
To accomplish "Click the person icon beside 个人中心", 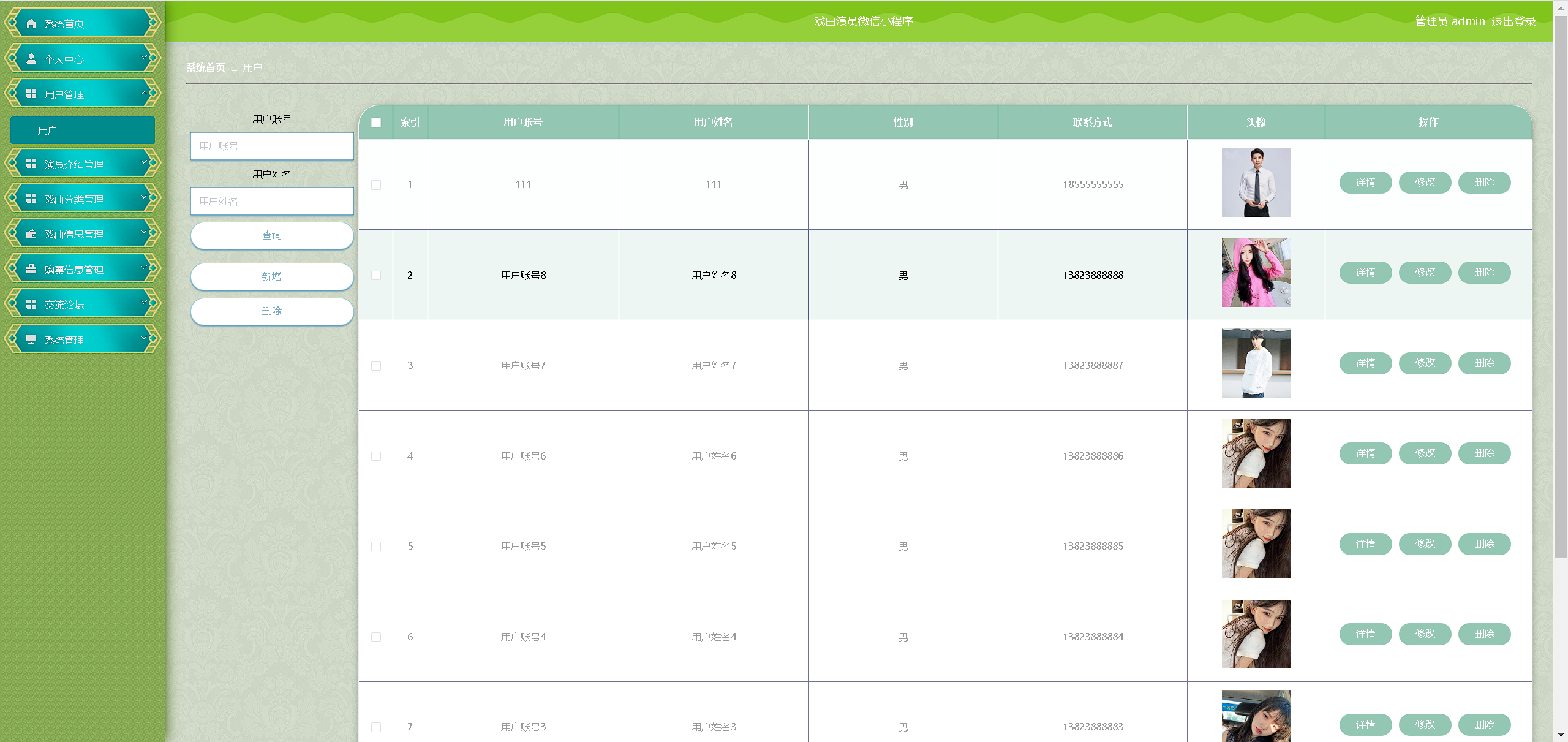I will pos(31,59).
